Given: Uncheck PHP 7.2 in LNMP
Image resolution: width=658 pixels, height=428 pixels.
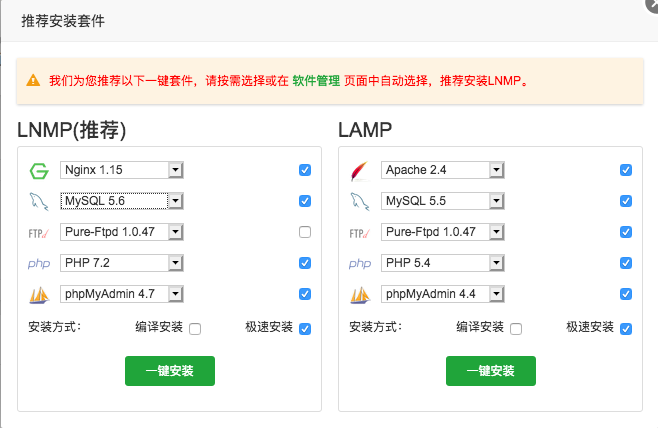Looking at the screenshot, I should click(305, 263).
